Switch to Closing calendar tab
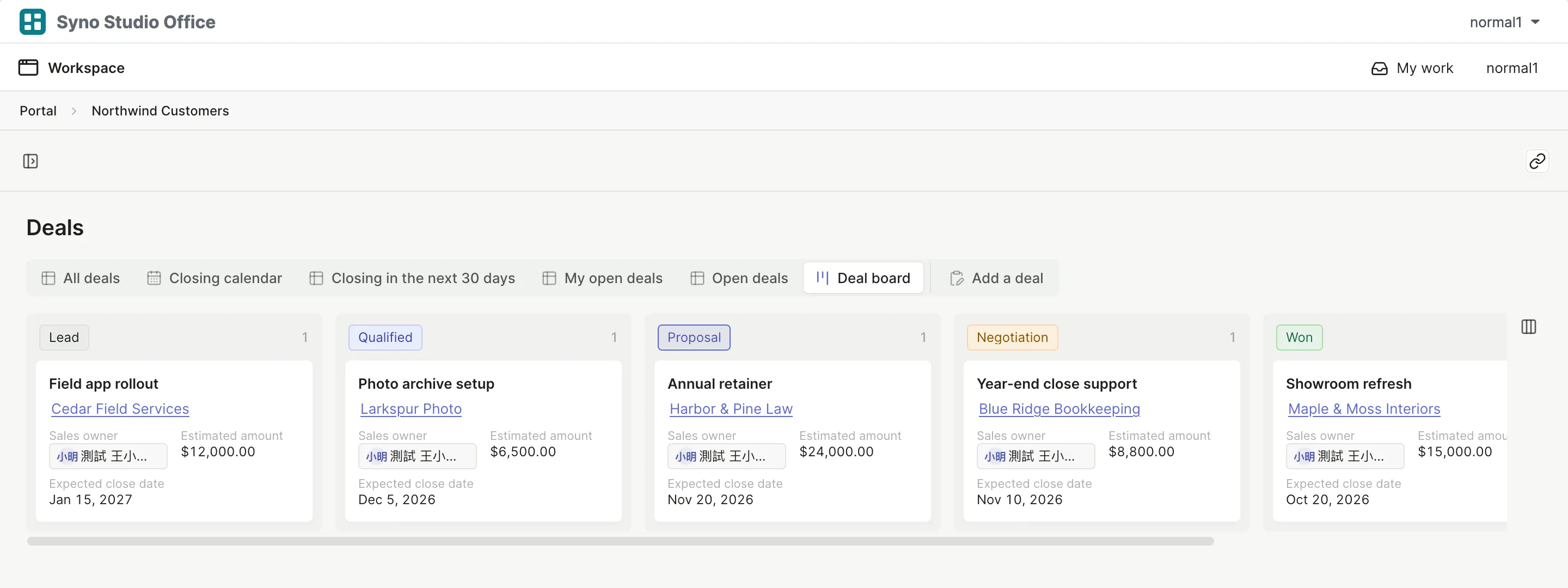 pyautogui.click(x=215, y=278)
